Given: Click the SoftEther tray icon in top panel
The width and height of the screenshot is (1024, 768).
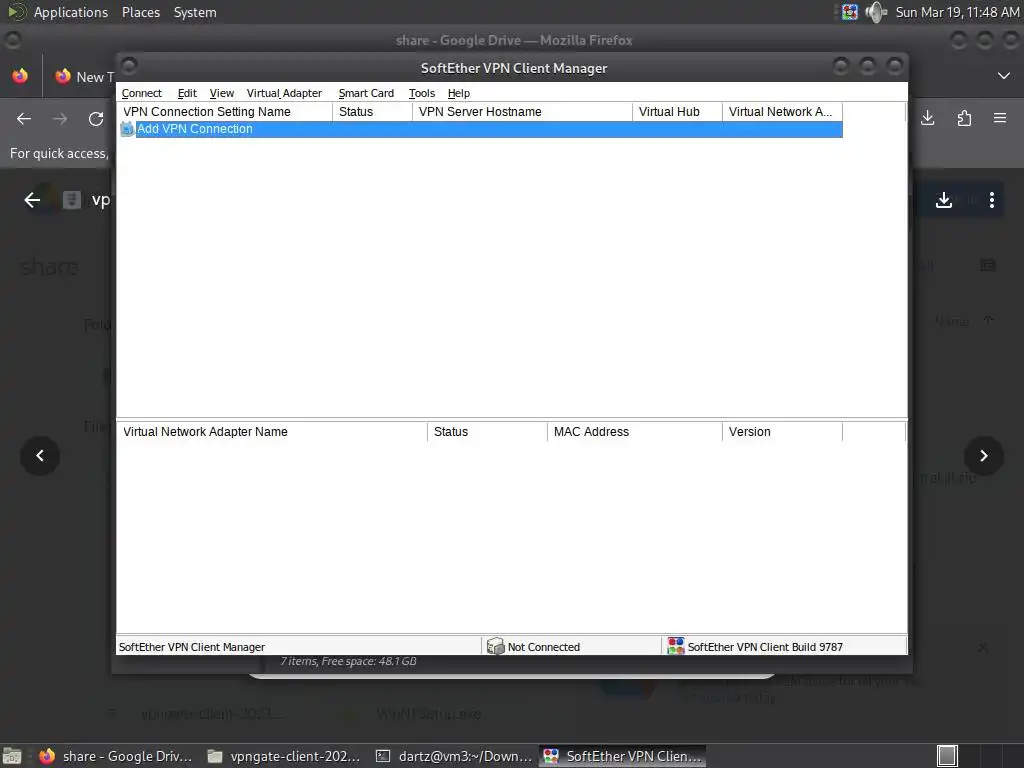Looking at the screenshot, I should [x=850, y=12].
